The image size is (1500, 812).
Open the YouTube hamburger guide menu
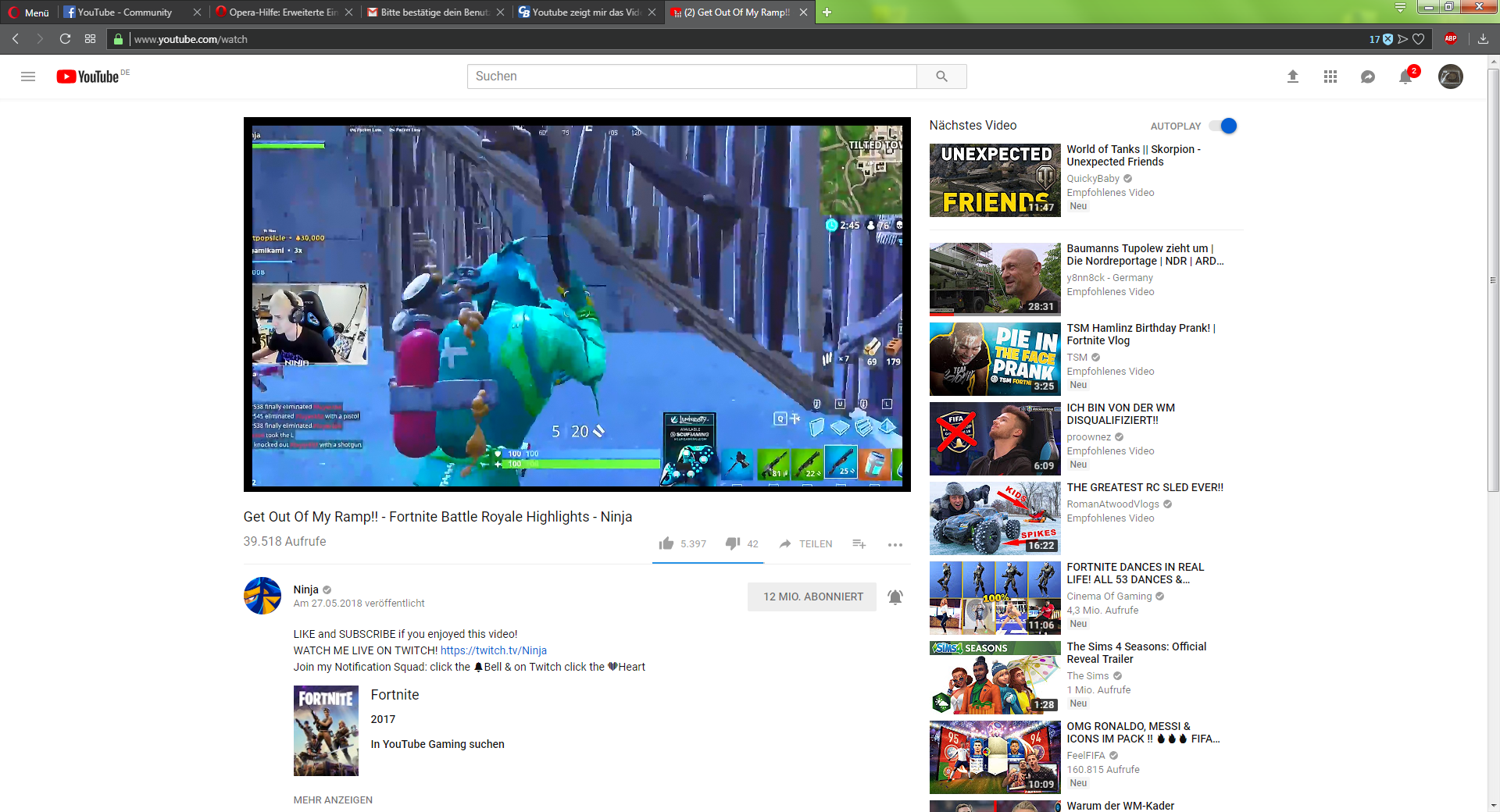28,77
